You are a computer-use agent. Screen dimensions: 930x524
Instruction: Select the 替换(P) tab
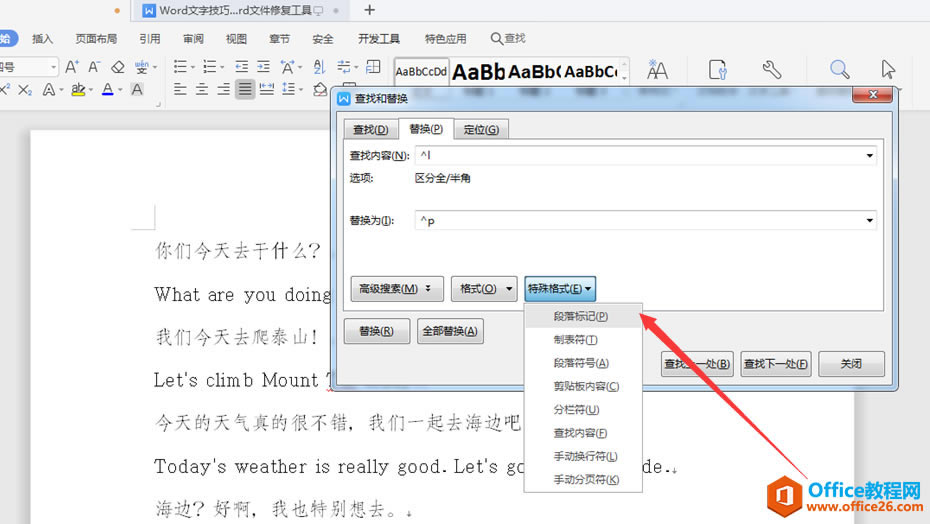tap(426, 129)
